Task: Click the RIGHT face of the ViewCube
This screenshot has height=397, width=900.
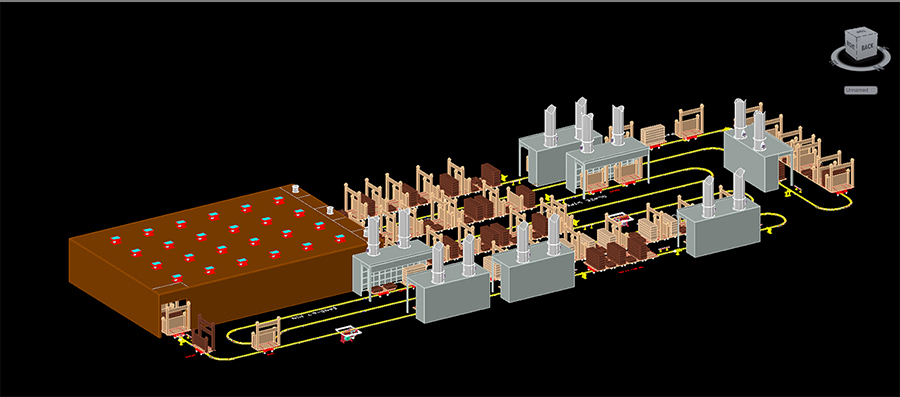Action: point(852,45)
